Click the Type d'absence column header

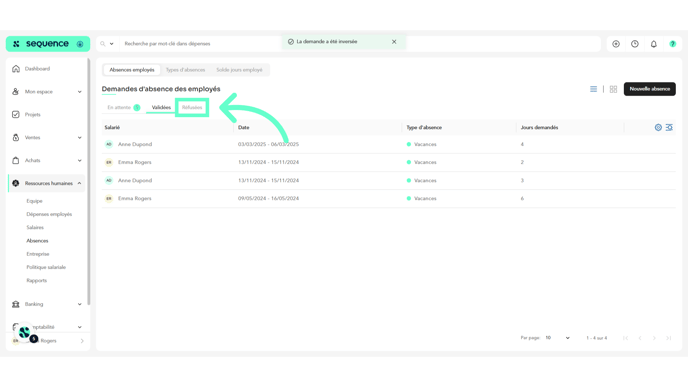click(424, 127)
